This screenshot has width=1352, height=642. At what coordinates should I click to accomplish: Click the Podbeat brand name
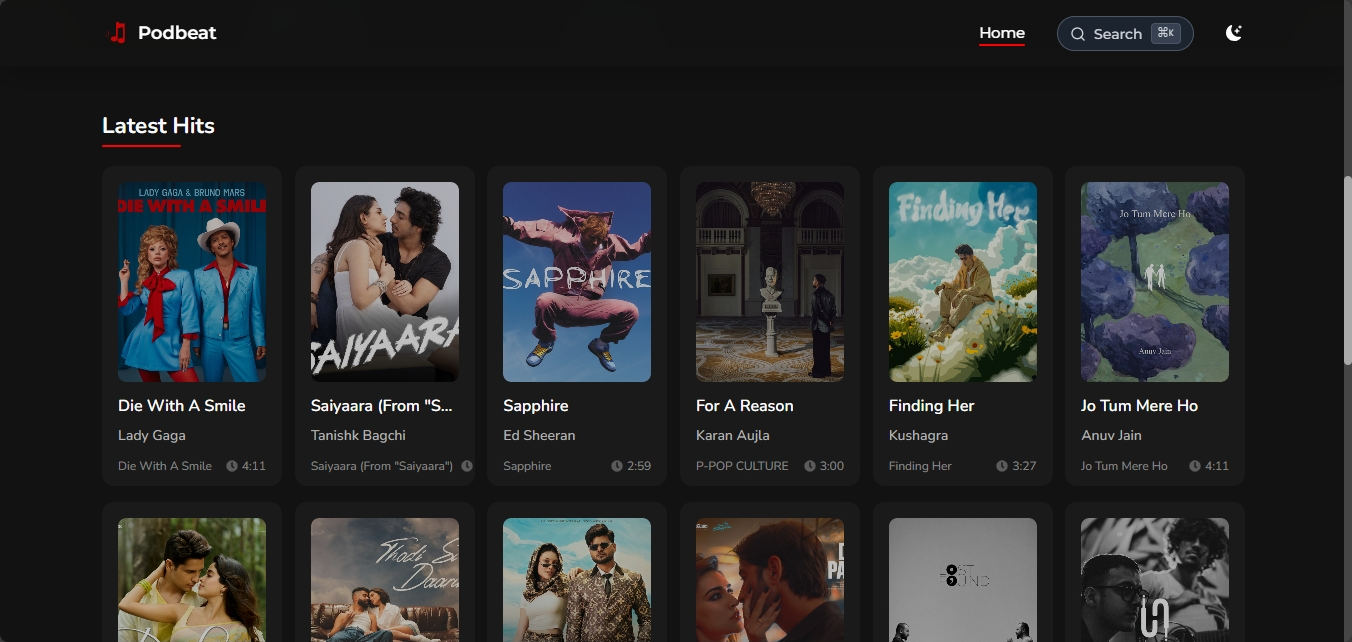[x=177, y=33]
